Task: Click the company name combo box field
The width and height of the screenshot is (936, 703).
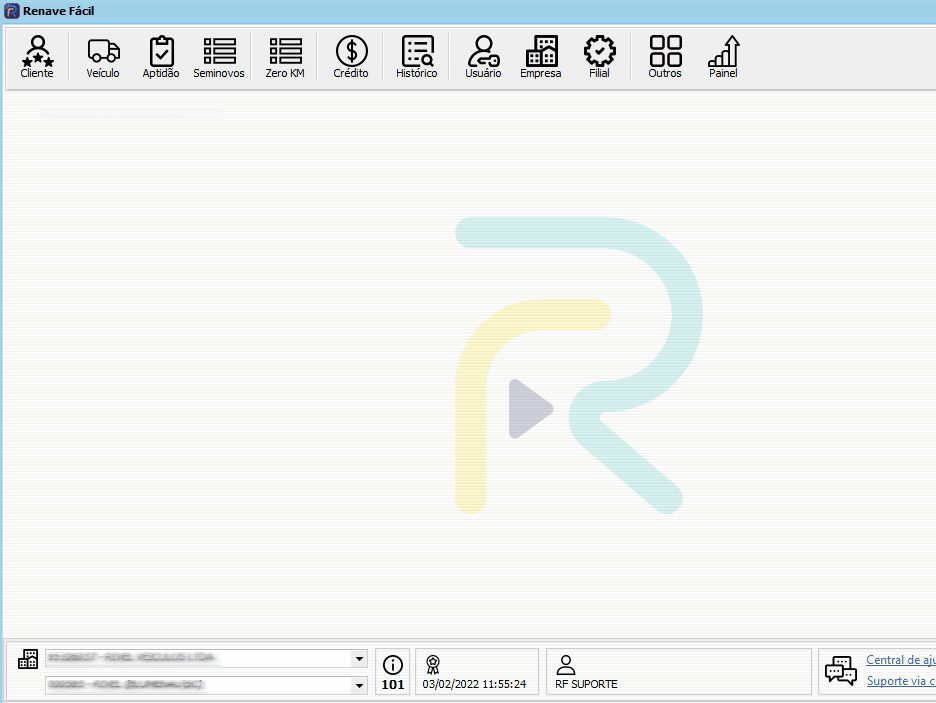Action: (206, 658)
